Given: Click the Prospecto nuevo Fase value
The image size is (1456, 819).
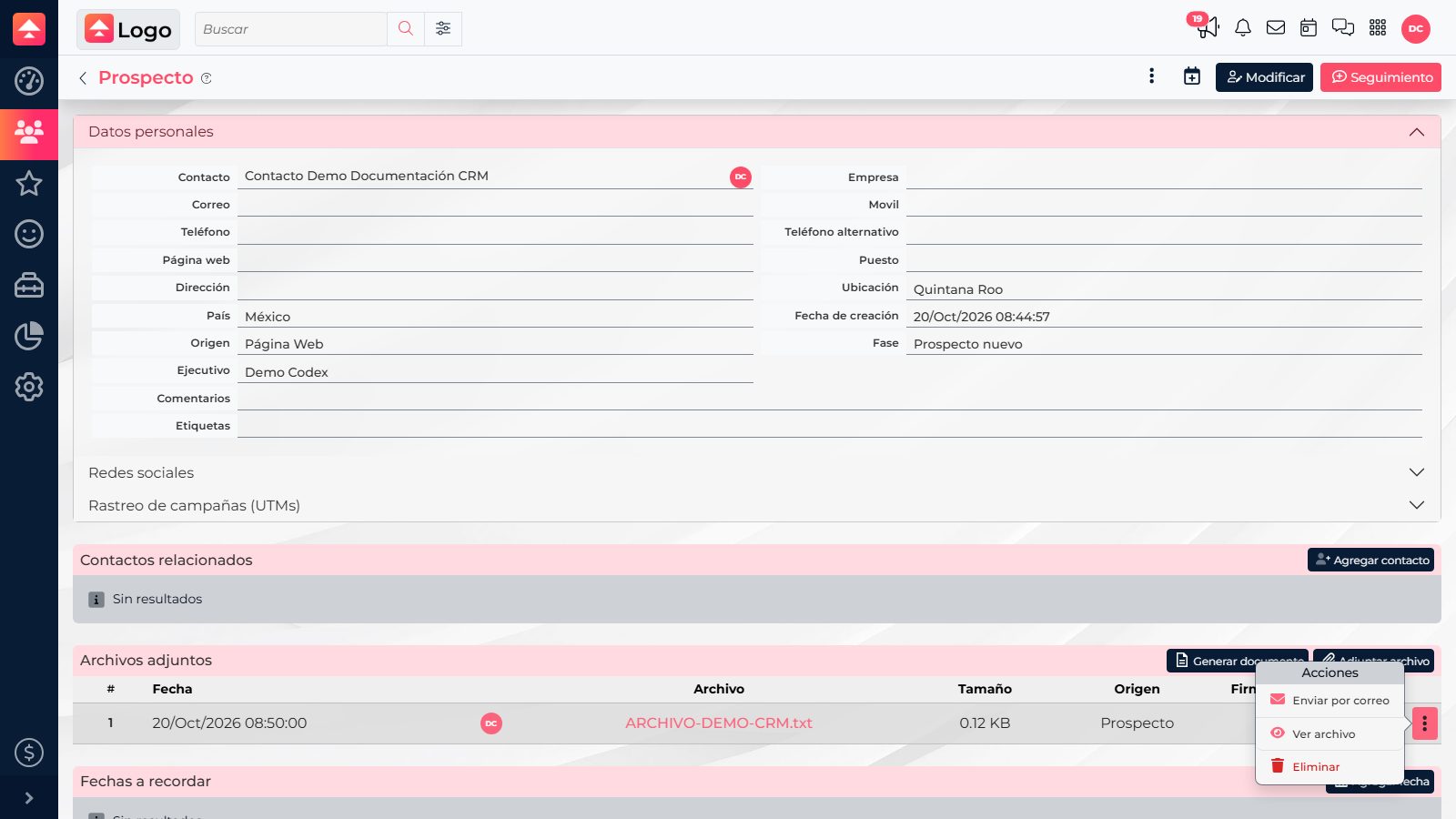Looking at the screenshot, I should pyautogui.click(x=968, y=344).
